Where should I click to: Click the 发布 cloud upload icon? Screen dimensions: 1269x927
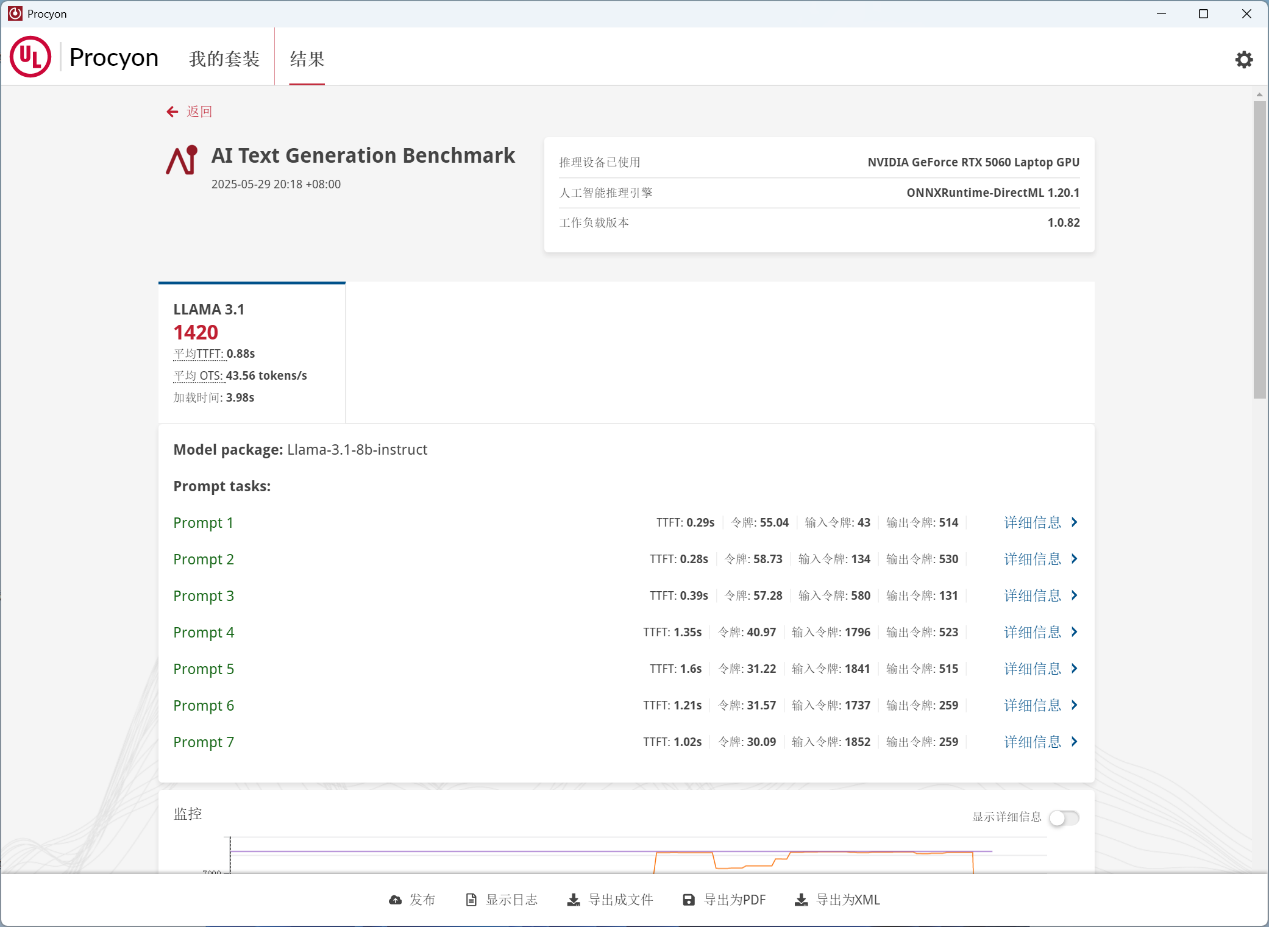click(395, 900)
